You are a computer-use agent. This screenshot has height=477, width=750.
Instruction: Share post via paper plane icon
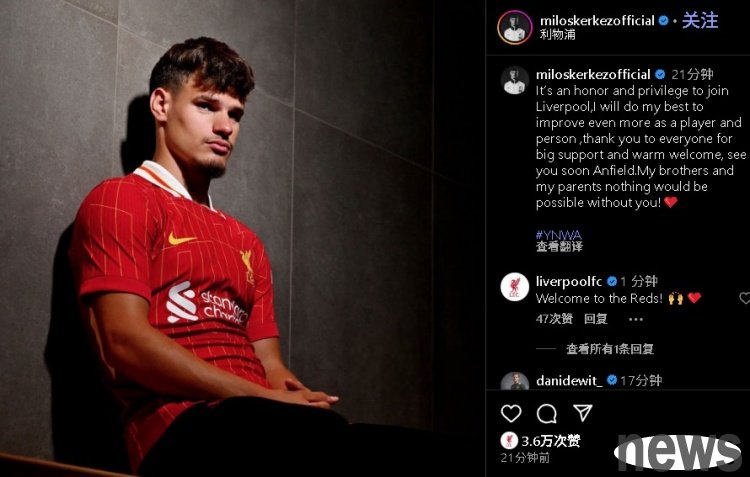582,412
